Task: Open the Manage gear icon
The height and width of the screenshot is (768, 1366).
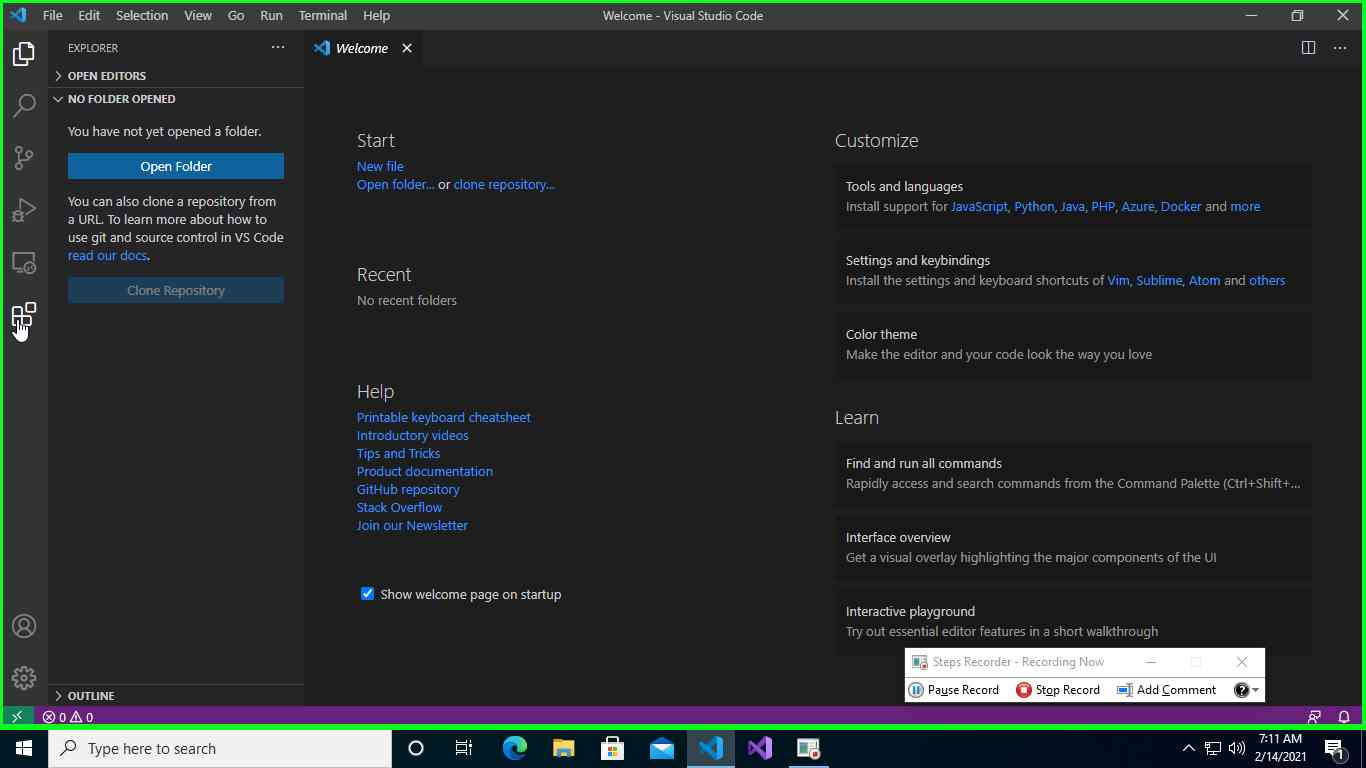Action: tap(24, 678)
